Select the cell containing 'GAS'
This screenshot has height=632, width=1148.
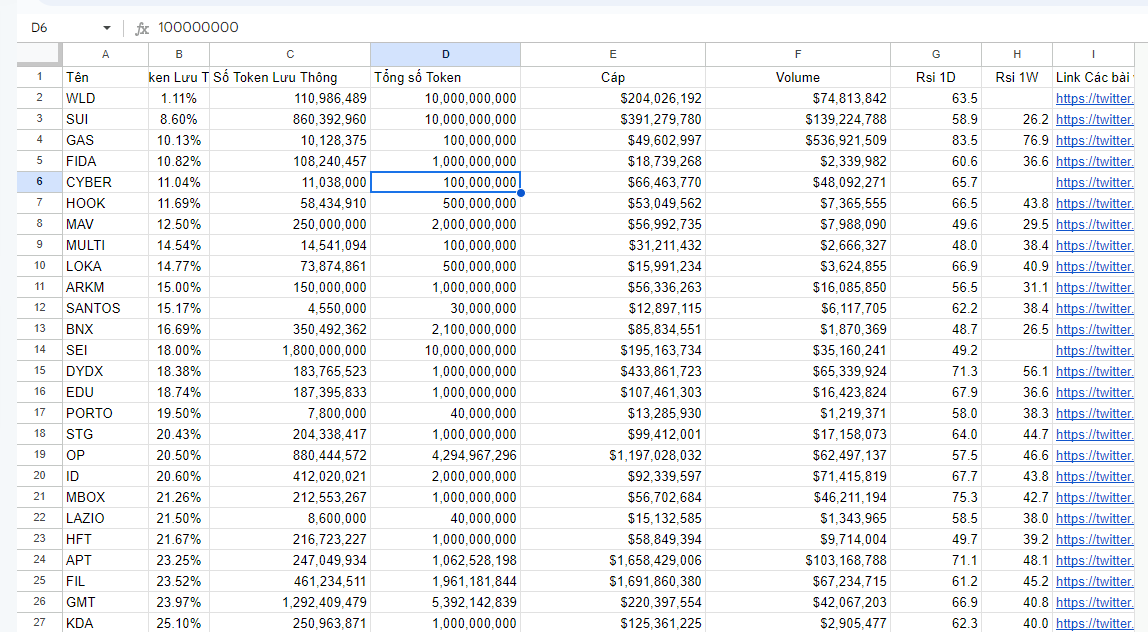tap(105, 141)
